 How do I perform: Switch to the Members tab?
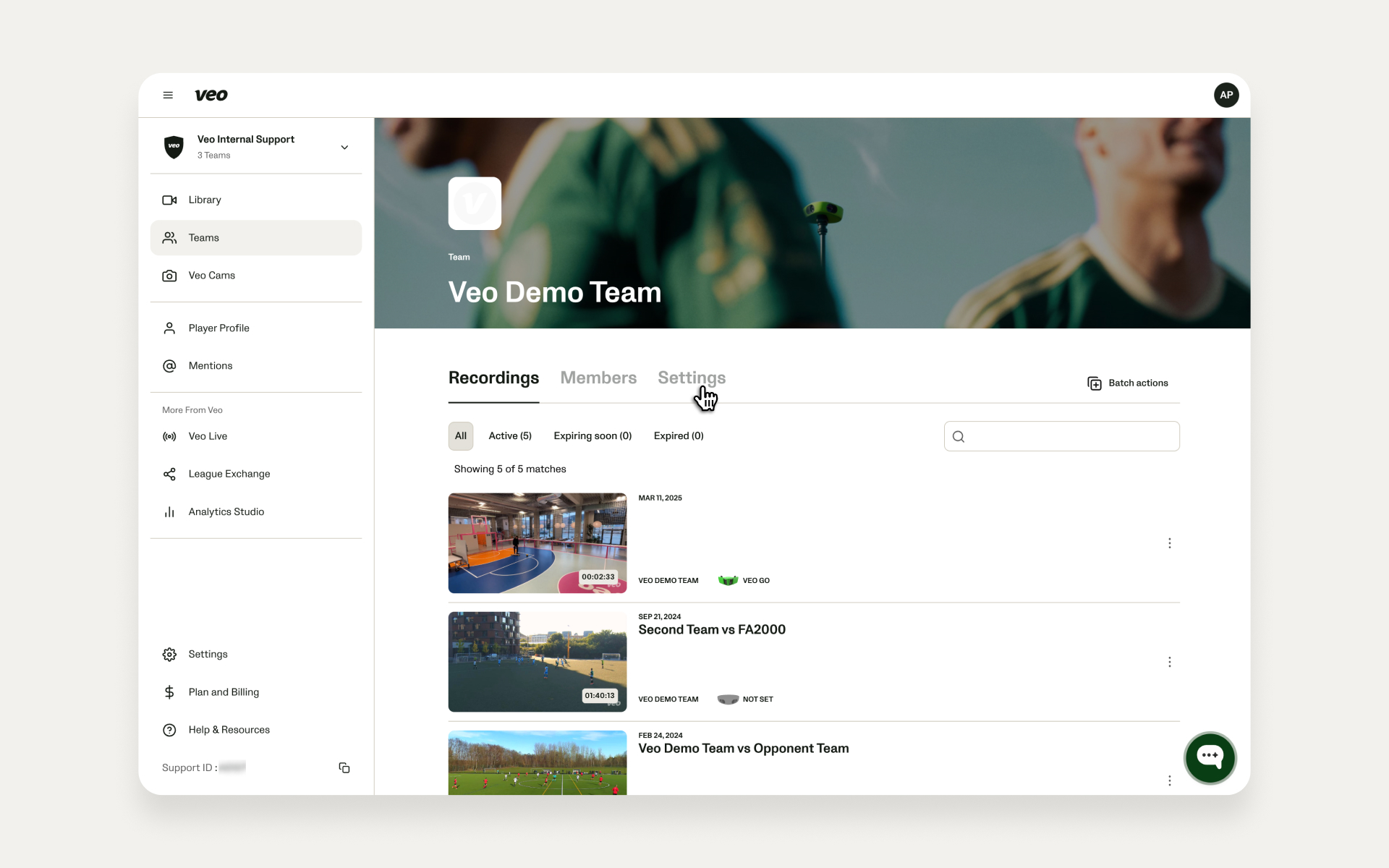point(598,378)
